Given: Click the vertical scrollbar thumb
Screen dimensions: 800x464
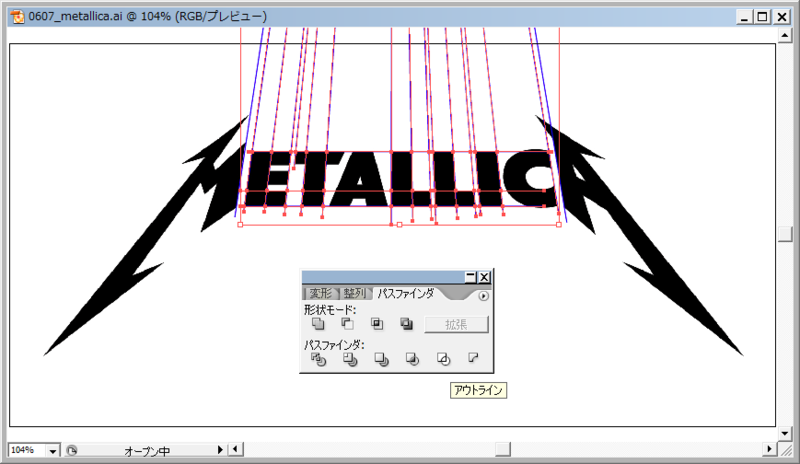Looking at the screenshot, I should click(x=785, y=234).
